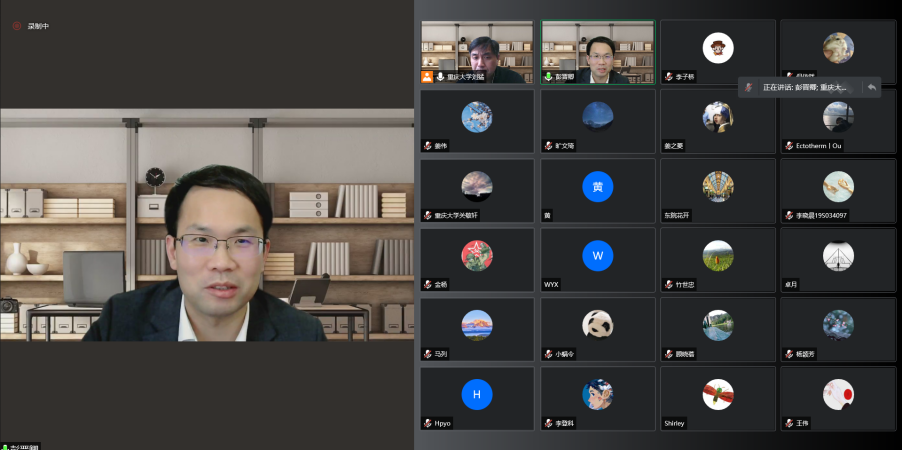902x450 pixels.
Task: Click the blue W avatar of WYX
Action: (598, 255)
